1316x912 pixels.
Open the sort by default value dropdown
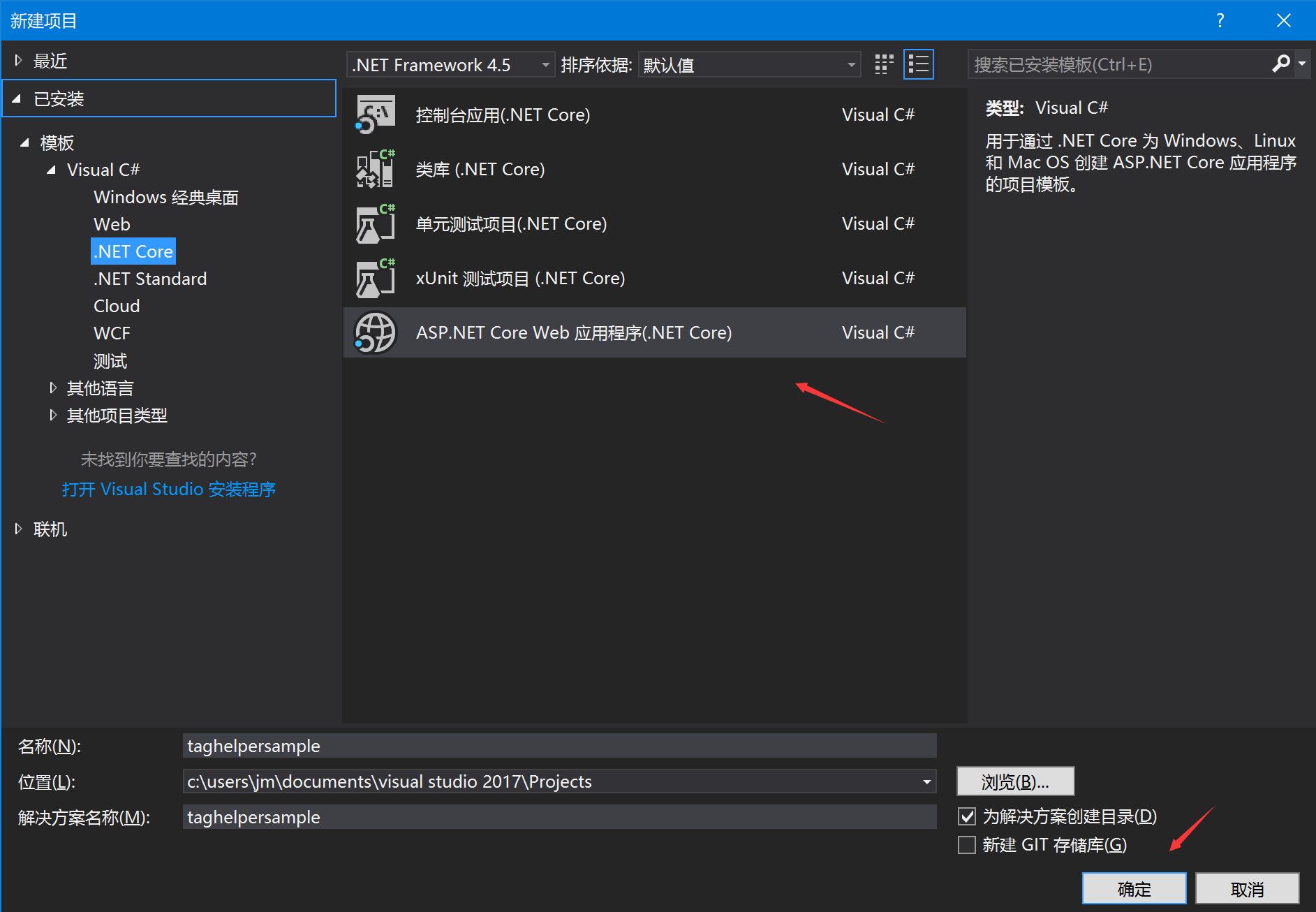(x=748, y=65)
